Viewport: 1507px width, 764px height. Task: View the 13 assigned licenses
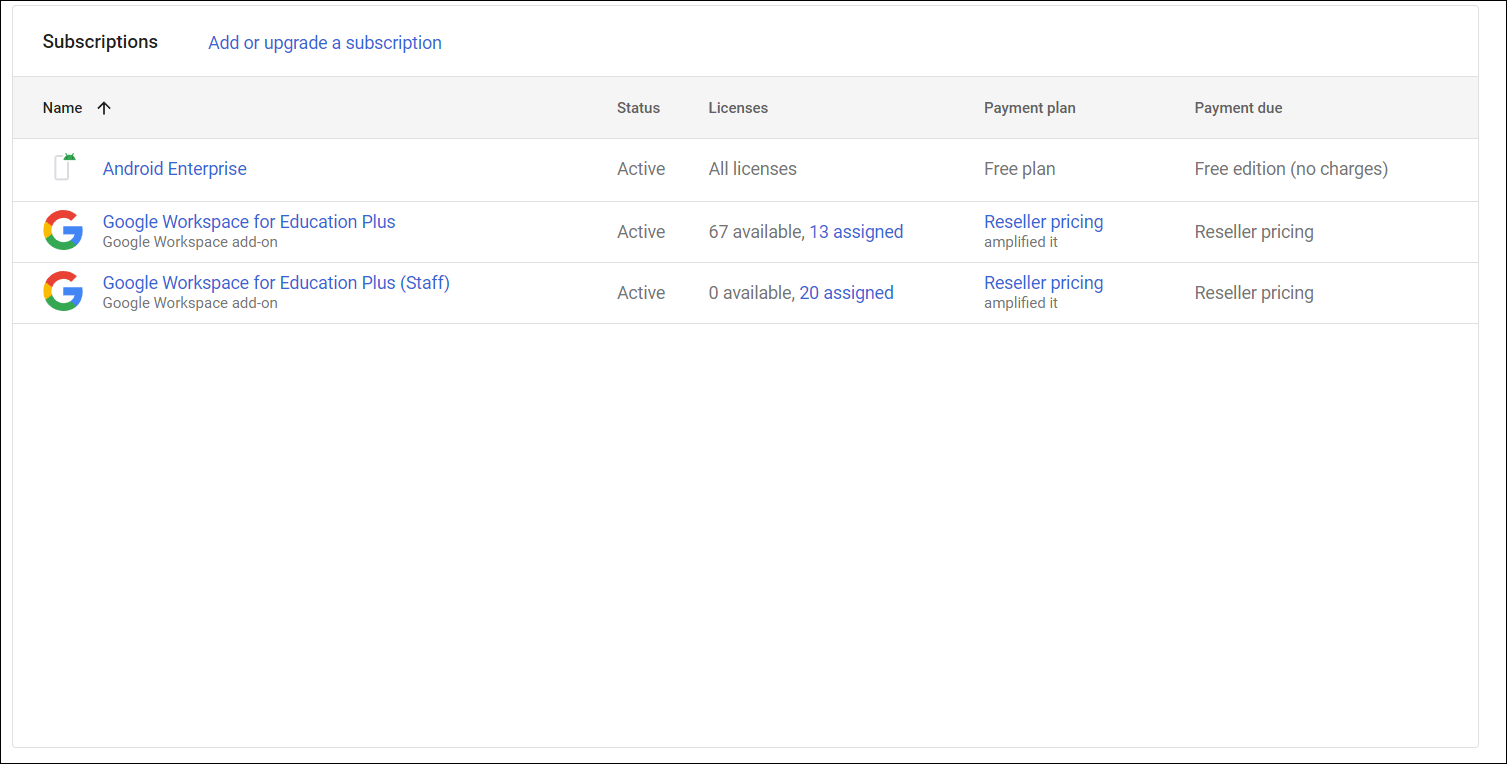[x=856, y=232]
